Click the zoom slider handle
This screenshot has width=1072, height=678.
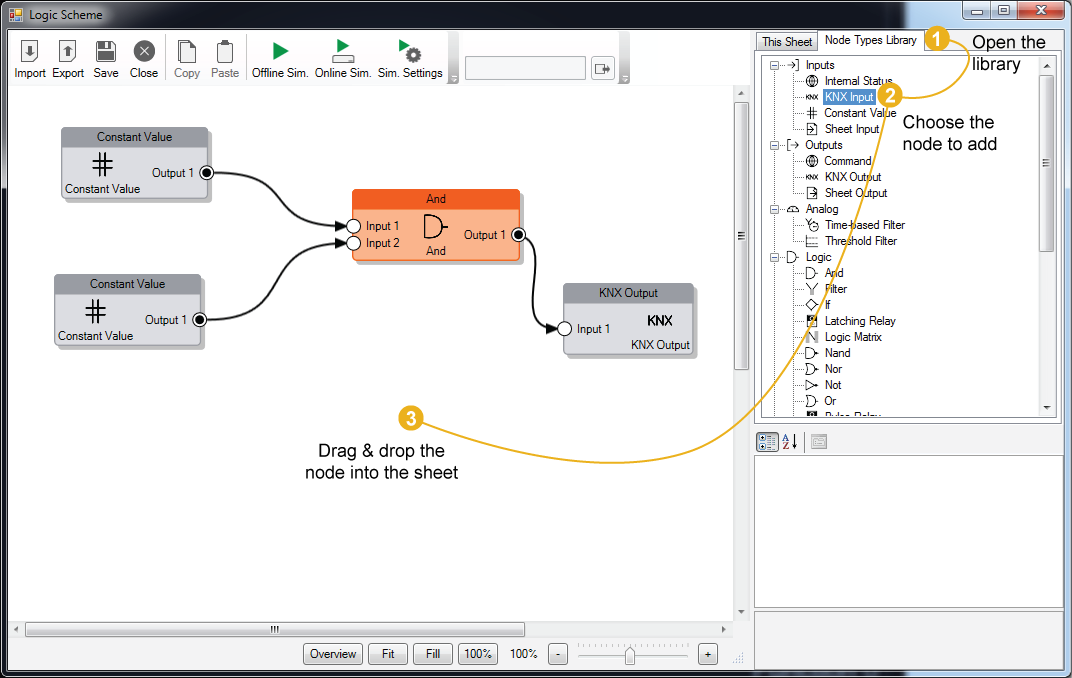[x=630, y=655]
